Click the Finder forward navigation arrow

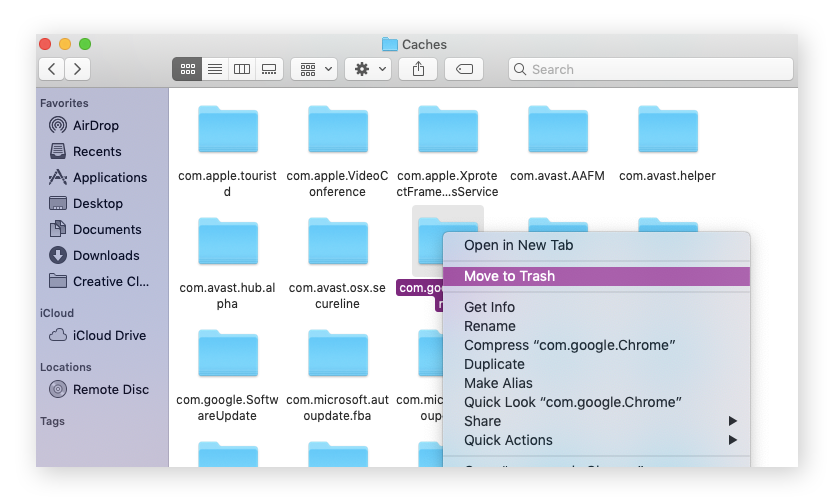[77, 69]
